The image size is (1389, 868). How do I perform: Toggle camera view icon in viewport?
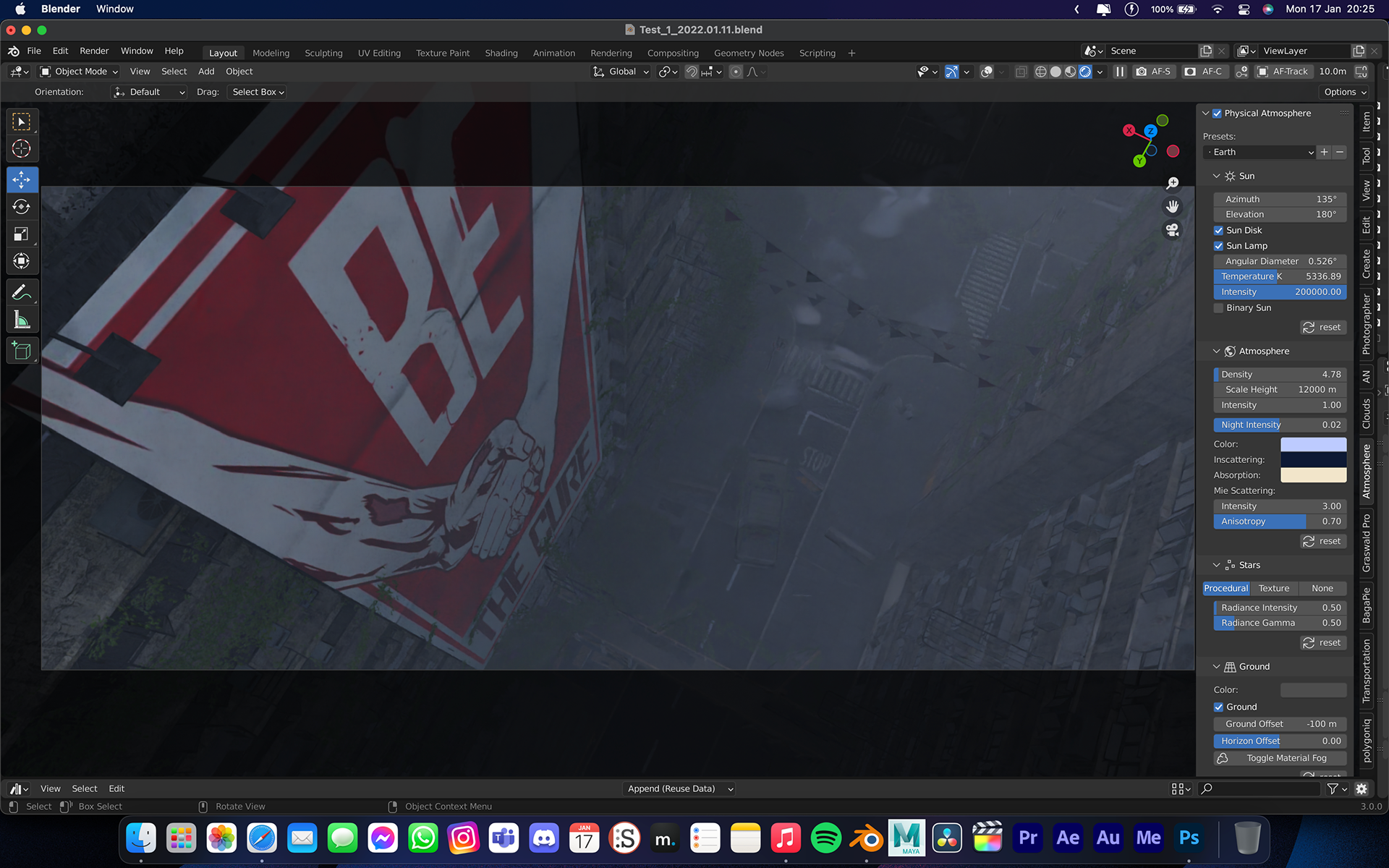coord(1173,230)
